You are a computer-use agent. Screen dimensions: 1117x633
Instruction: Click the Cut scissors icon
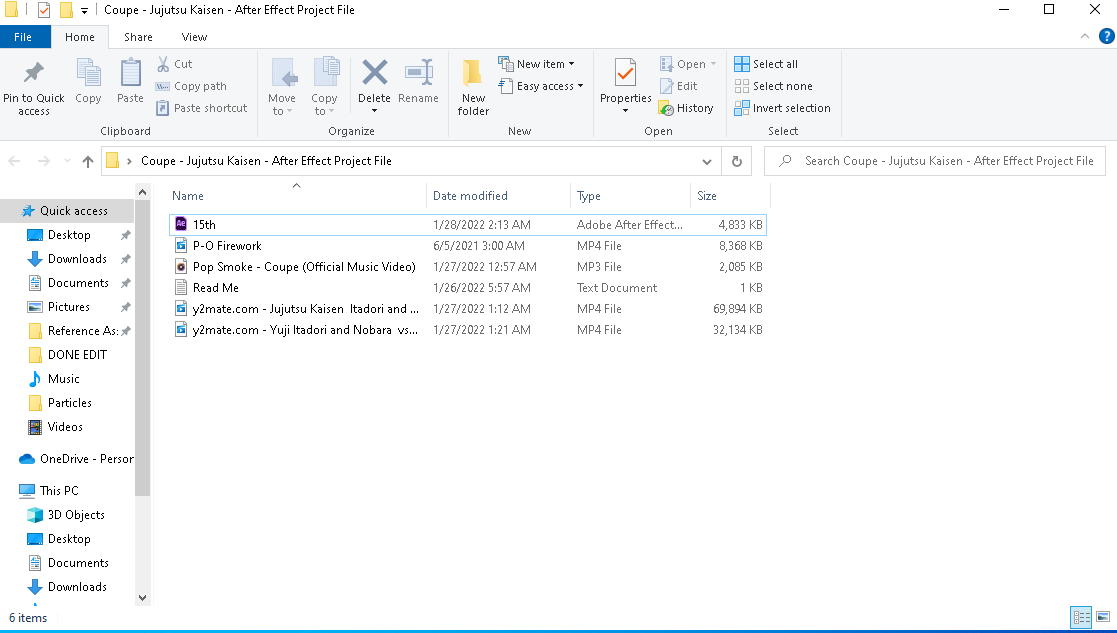pos(163,64)
